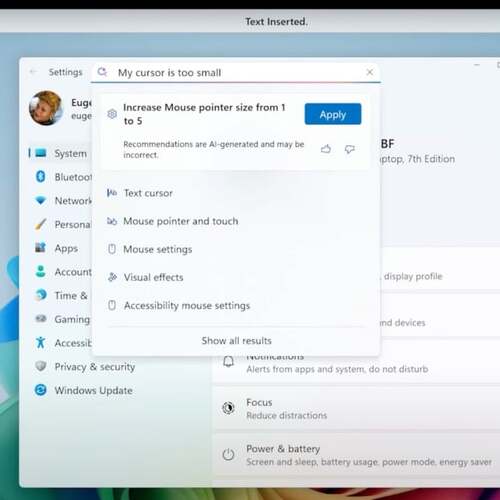Click the Accessibility figure icon
The height and width of the screenshot is (500, 500).
[40, 342]
